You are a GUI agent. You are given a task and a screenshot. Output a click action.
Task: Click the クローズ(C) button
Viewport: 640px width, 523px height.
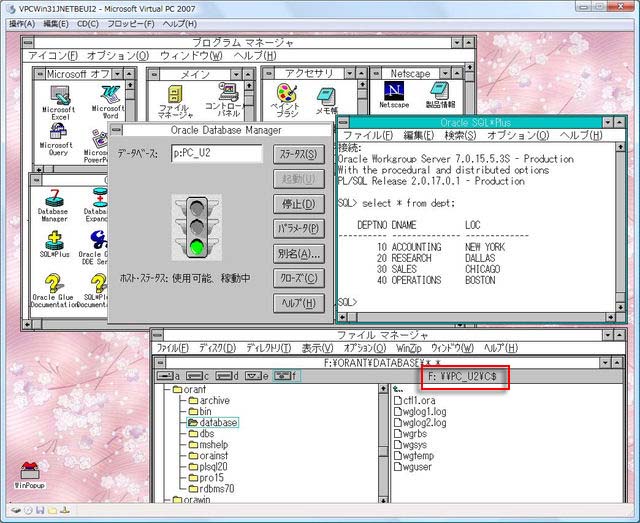click(298, 278)
